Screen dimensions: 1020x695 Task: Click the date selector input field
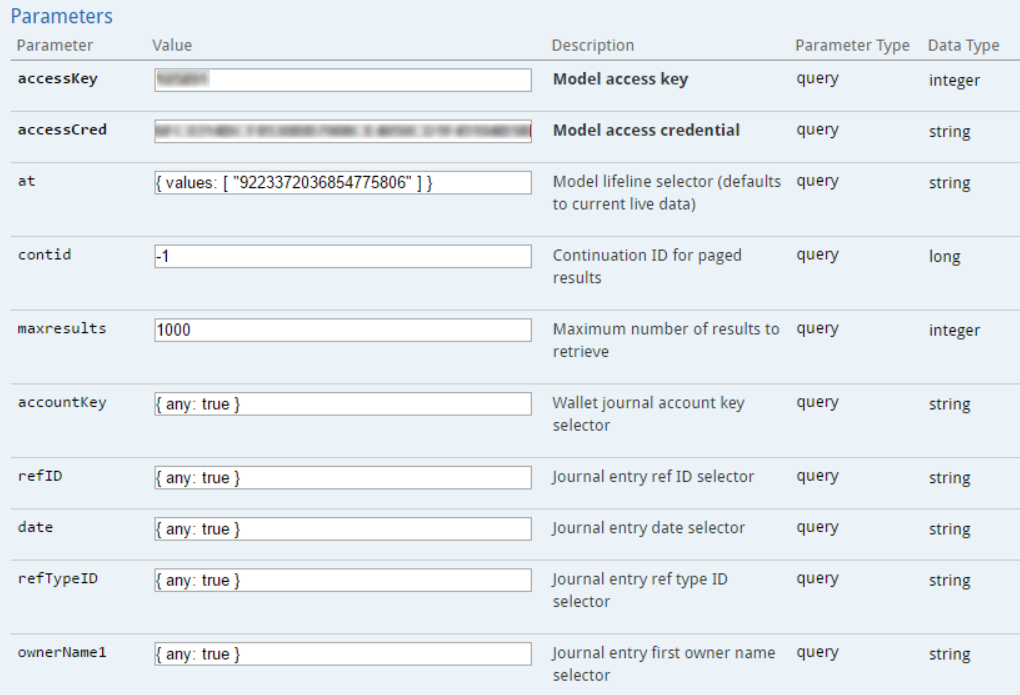click(343, 529)
